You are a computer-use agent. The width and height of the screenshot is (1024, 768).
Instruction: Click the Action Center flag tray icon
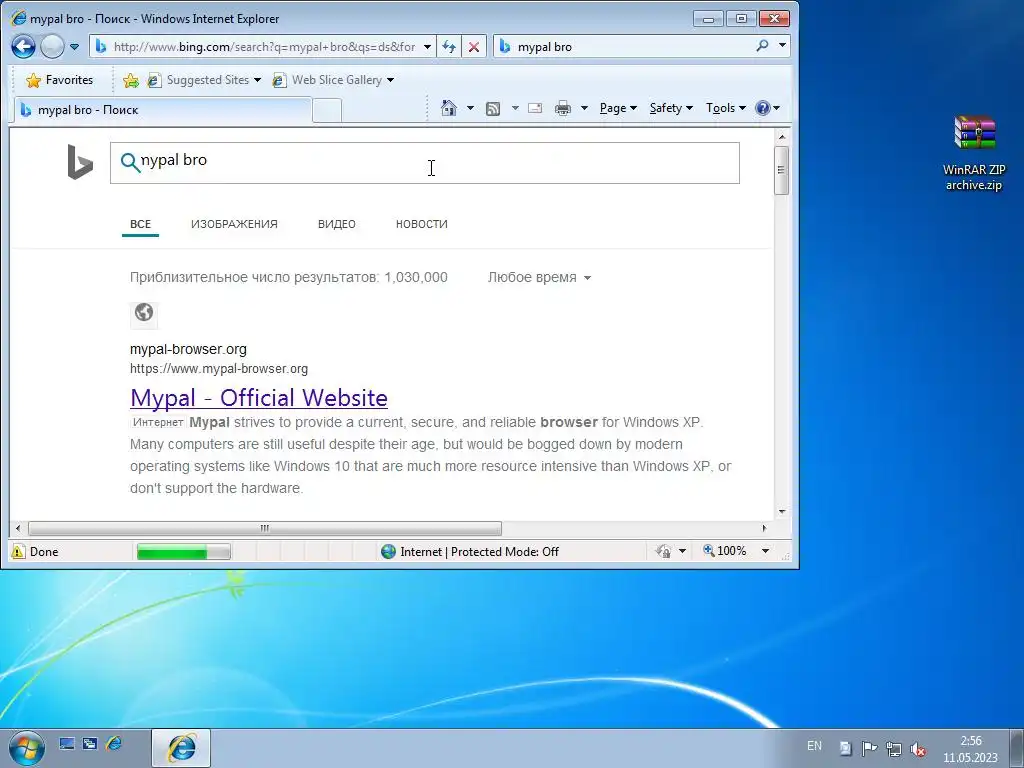pyautogui.click(x=869, y=749)
